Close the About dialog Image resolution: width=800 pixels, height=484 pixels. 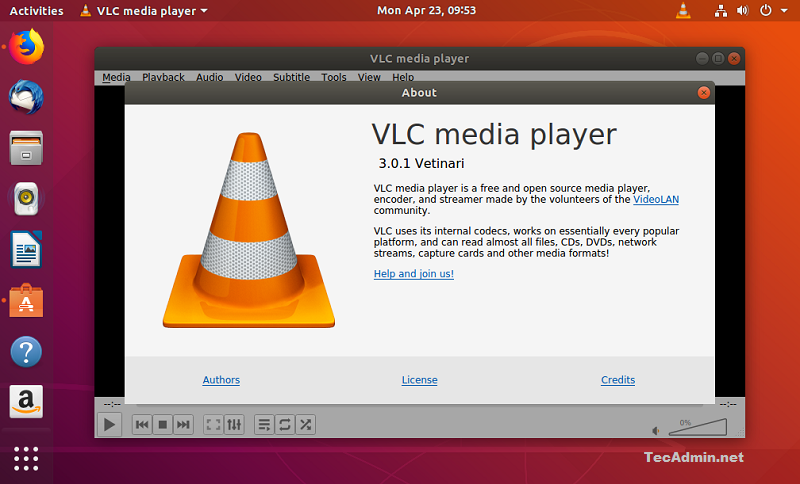click(x=704, y=93)
